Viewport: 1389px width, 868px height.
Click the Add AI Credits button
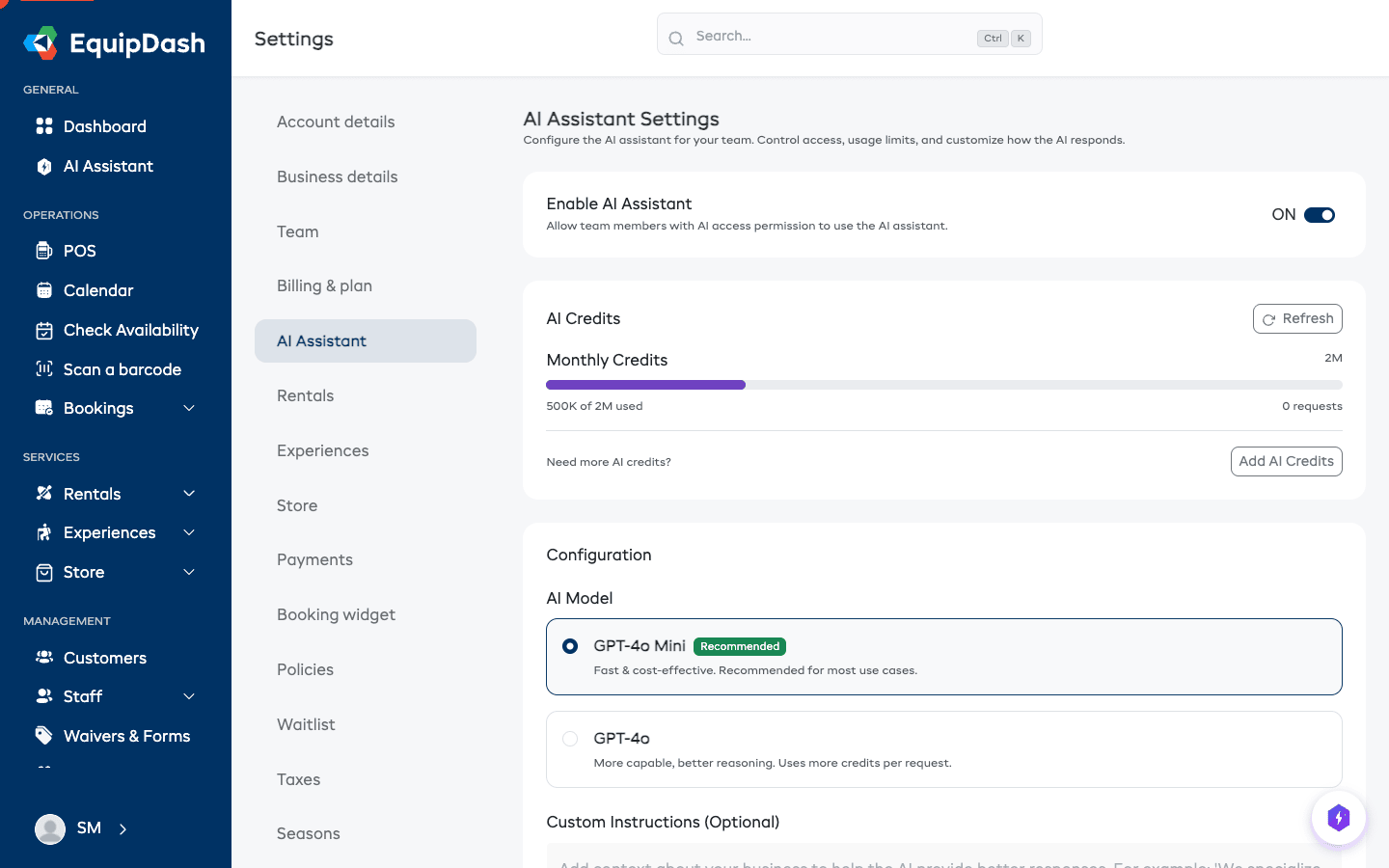coord(1286,461)
